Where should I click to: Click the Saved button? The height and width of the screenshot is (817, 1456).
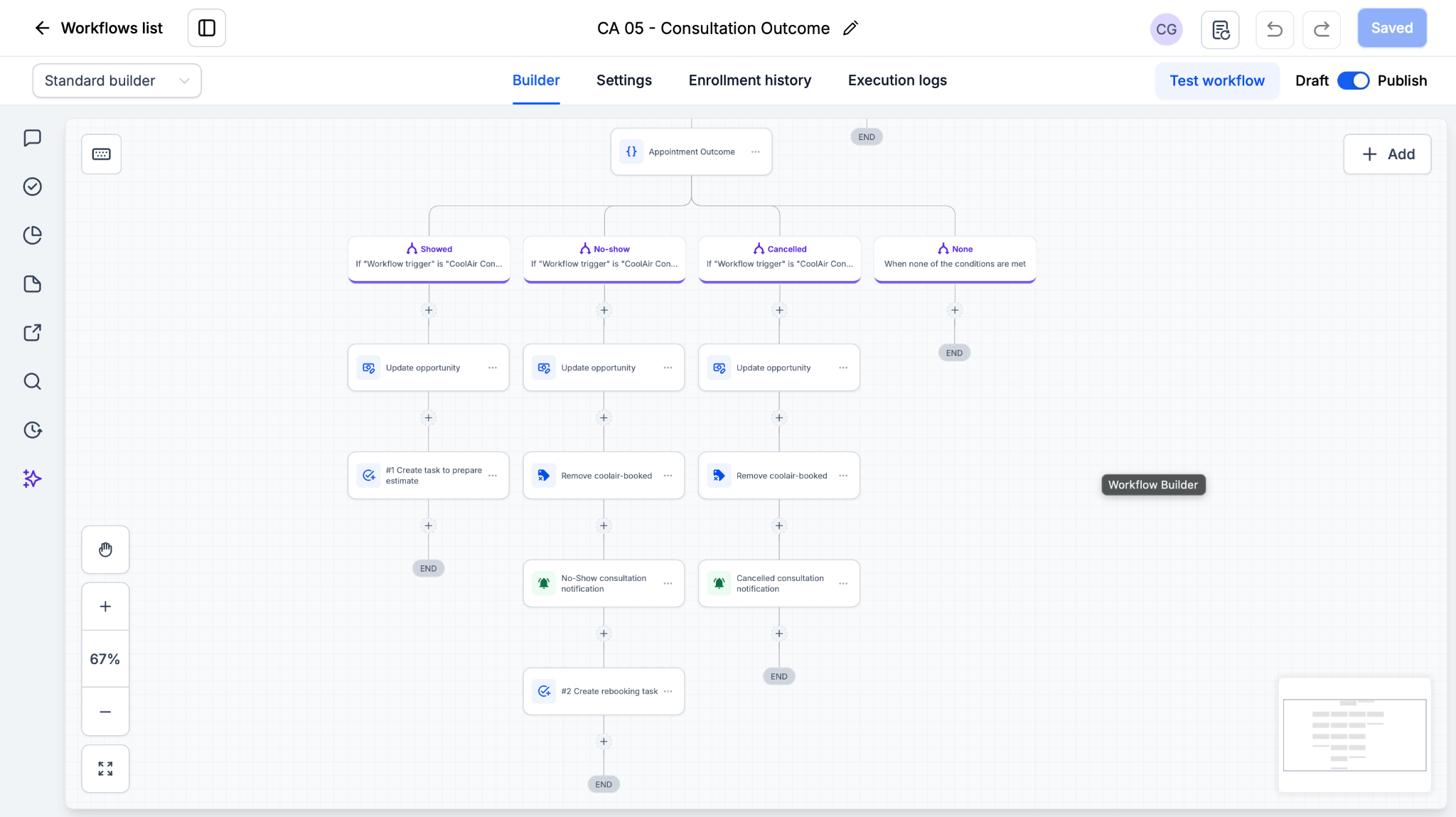1391,28
